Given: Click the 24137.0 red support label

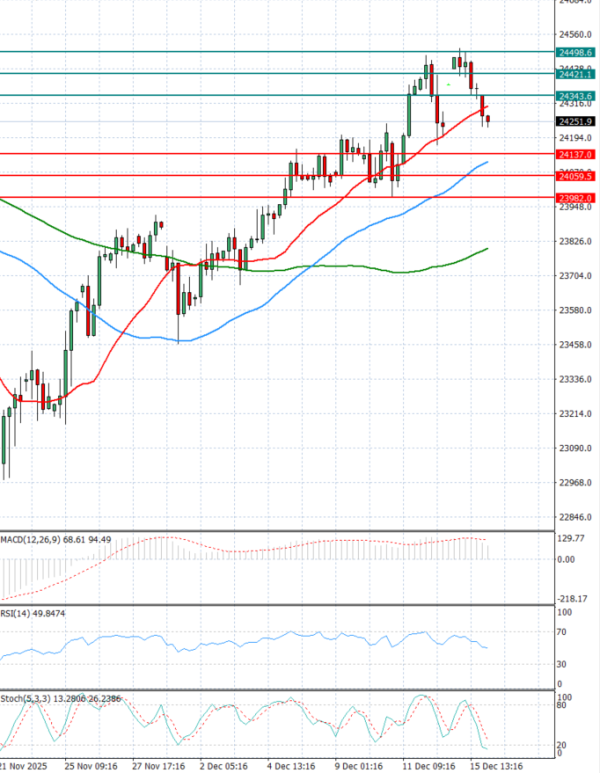Looking at the screenshot, I should pos(576,155).
